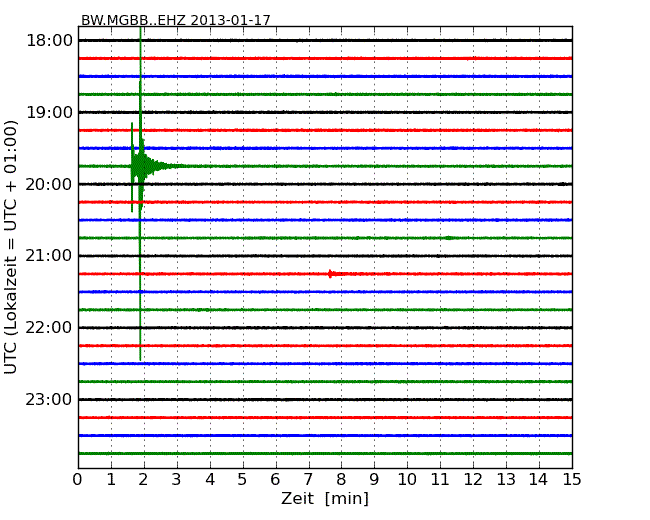
Task: Select the 22:00 time label
Action: click(49, 328)
